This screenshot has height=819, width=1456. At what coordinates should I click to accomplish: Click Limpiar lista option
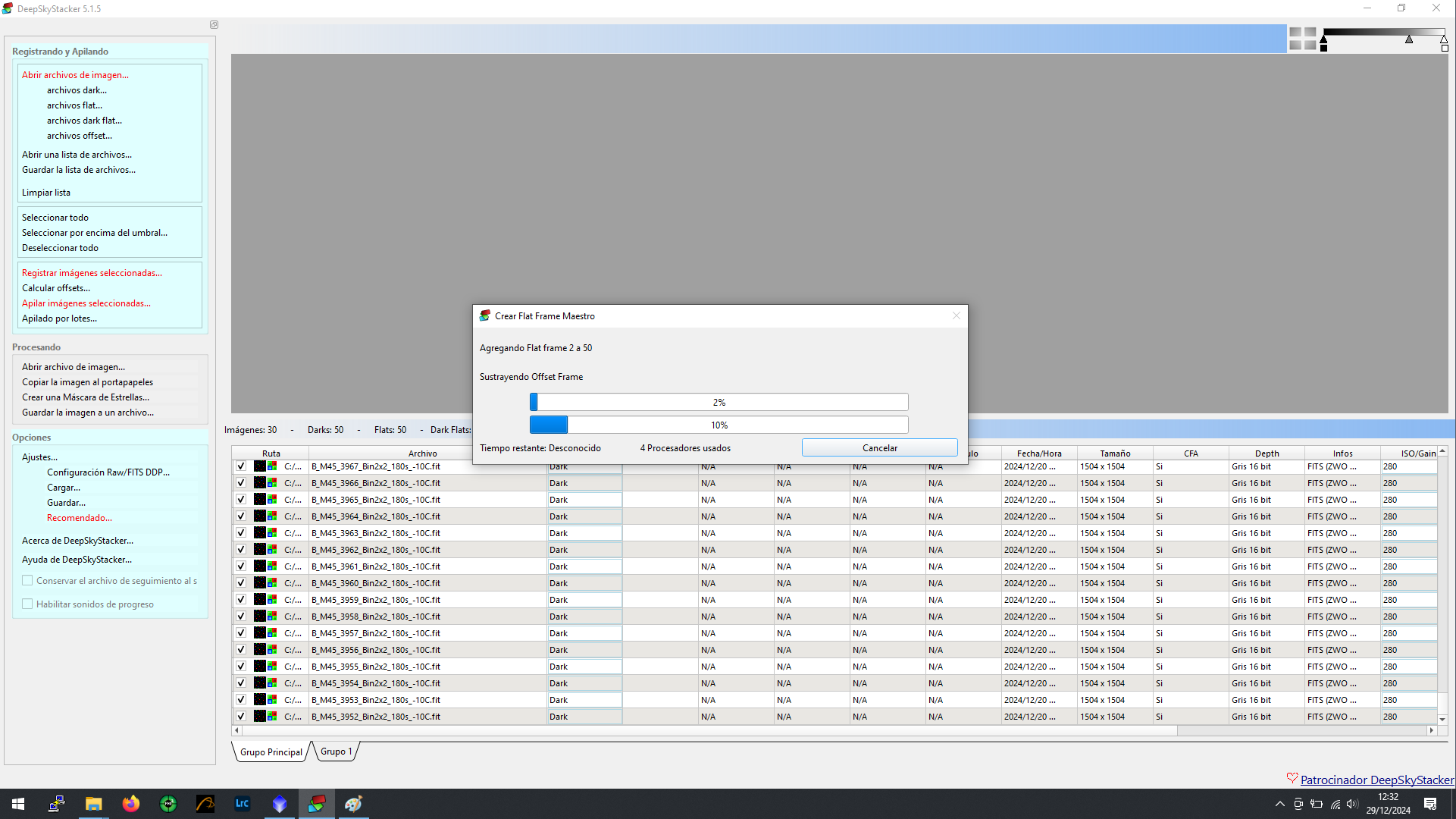click(x=46, y=193)
